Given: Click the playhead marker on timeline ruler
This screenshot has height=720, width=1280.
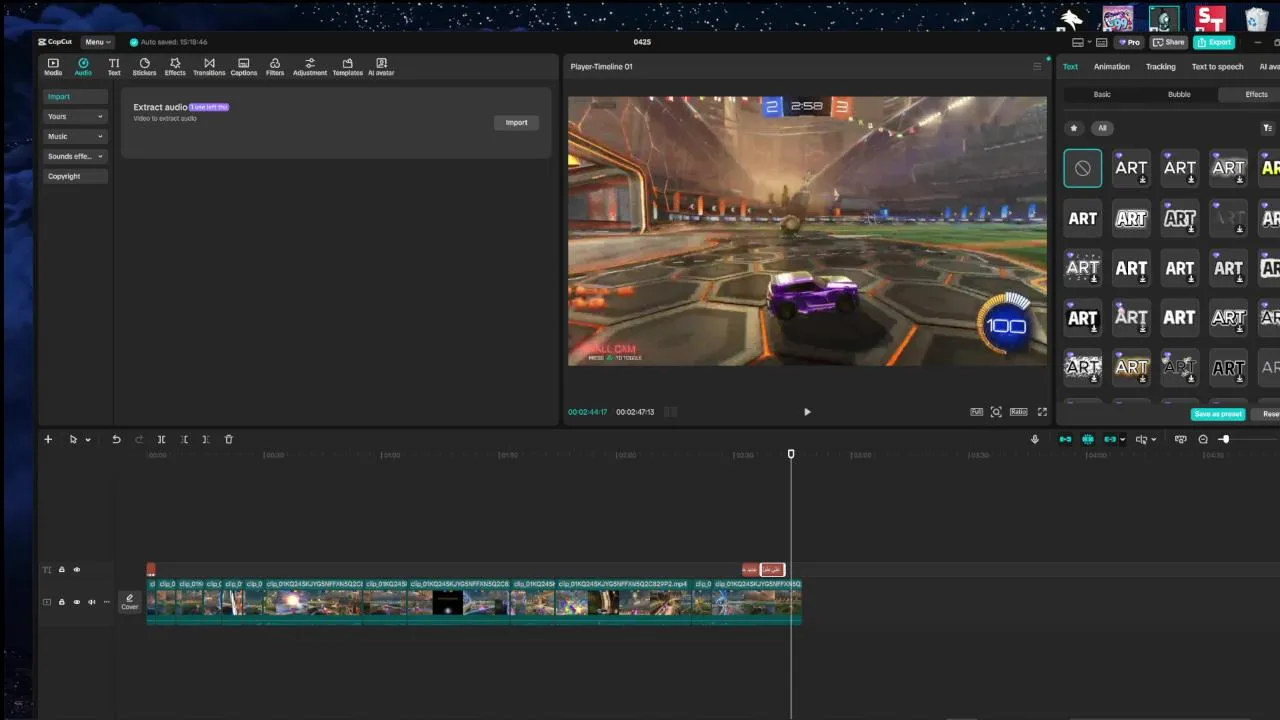Looking at the screenshot, I should pos(791,454).
